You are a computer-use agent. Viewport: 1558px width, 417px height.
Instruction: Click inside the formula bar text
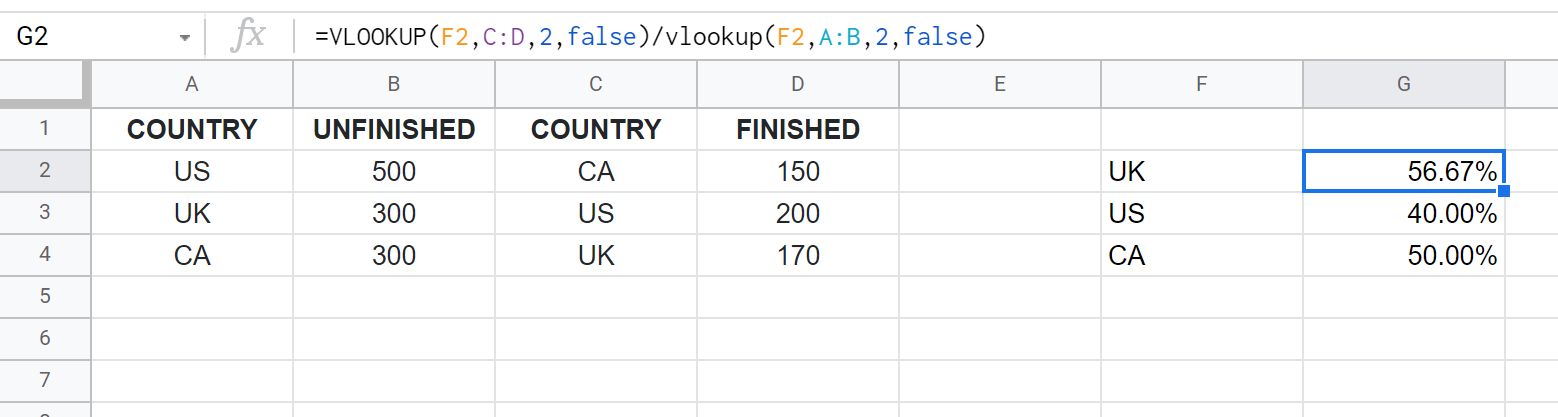650,37
